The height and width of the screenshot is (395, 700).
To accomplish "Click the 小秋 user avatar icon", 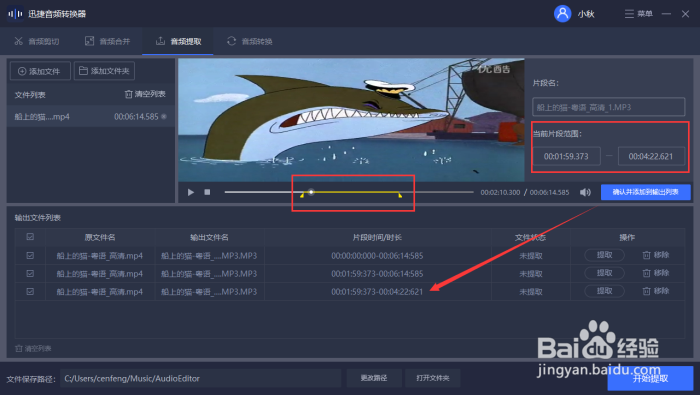I will point(562,14).
